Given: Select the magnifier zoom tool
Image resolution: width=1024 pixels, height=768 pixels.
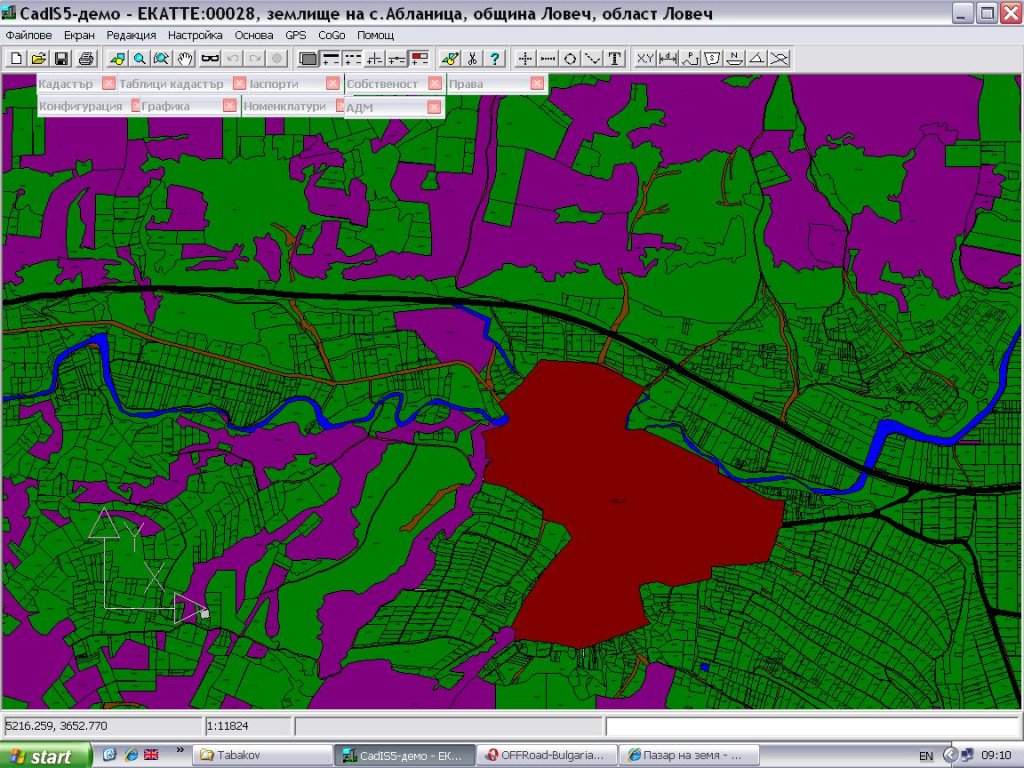Looking at the screenshot, I should (x=140, y=58).
